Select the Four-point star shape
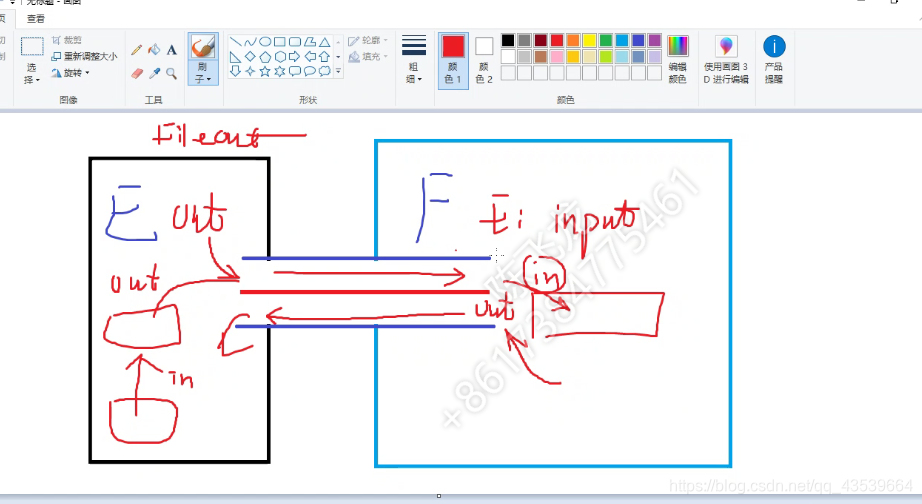The height and width of the screenshot is (504, 922). tap(250, 71)
